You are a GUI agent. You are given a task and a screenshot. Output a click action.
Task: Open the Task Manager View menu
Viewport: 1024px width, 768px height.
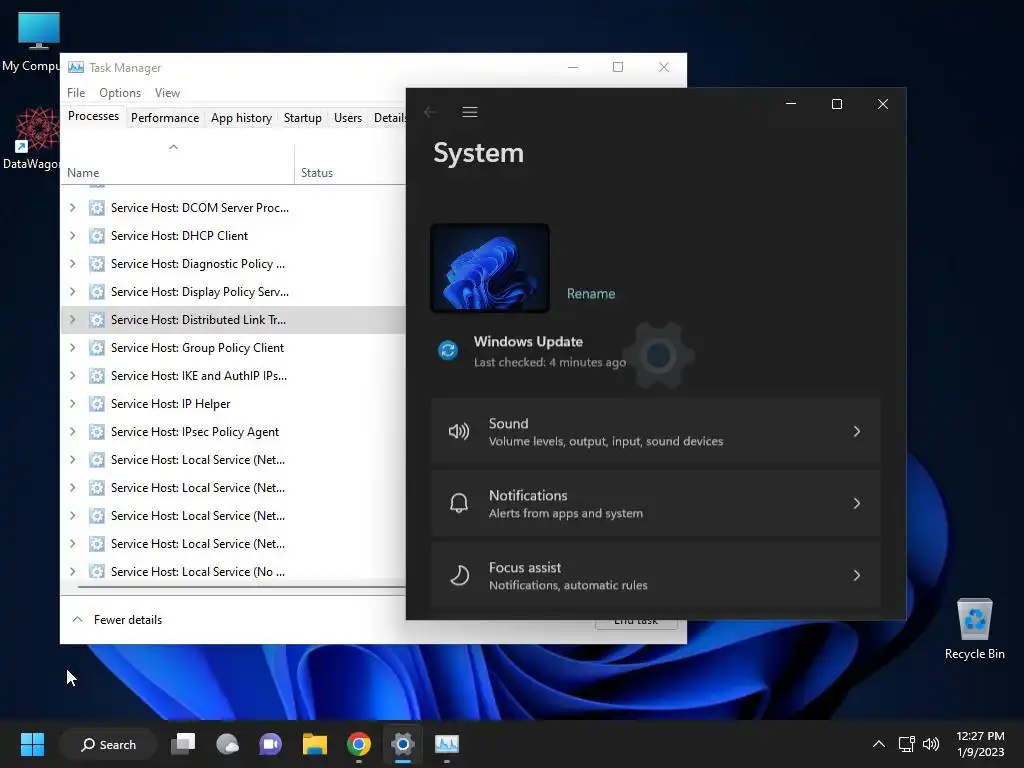click(167, 93)
